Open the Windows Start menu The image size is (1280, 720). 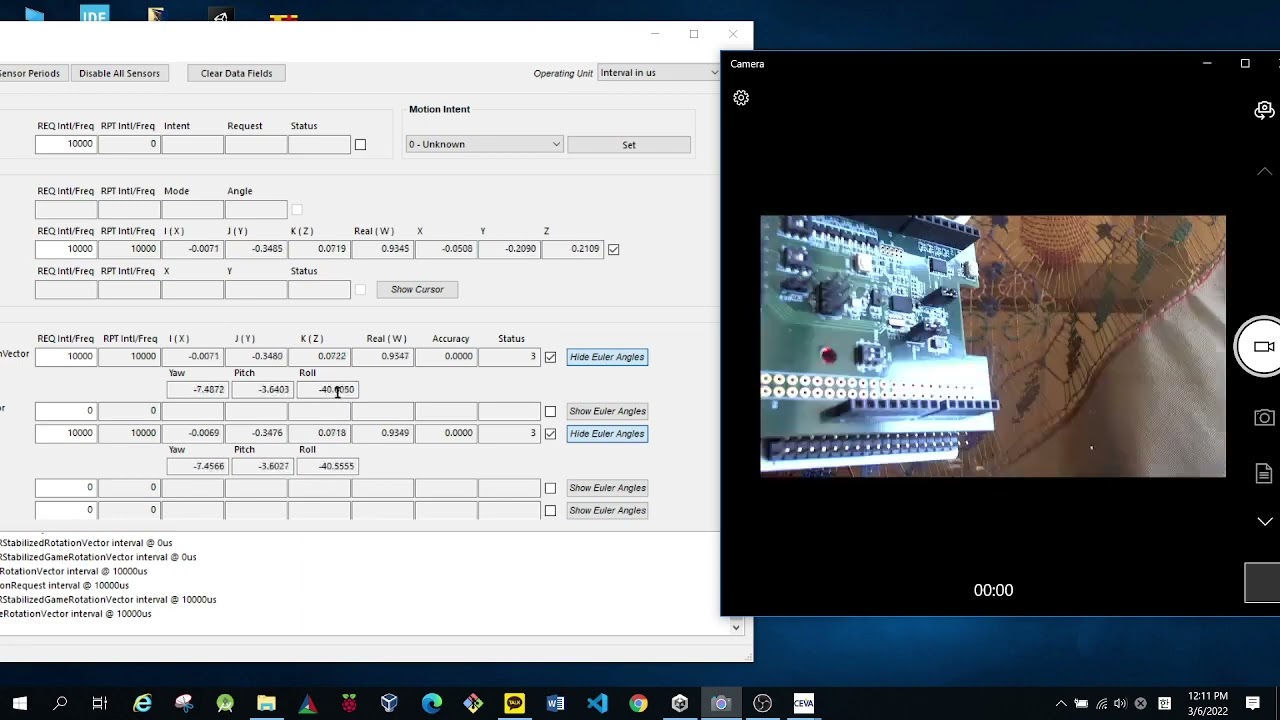[x=20, y=703]
